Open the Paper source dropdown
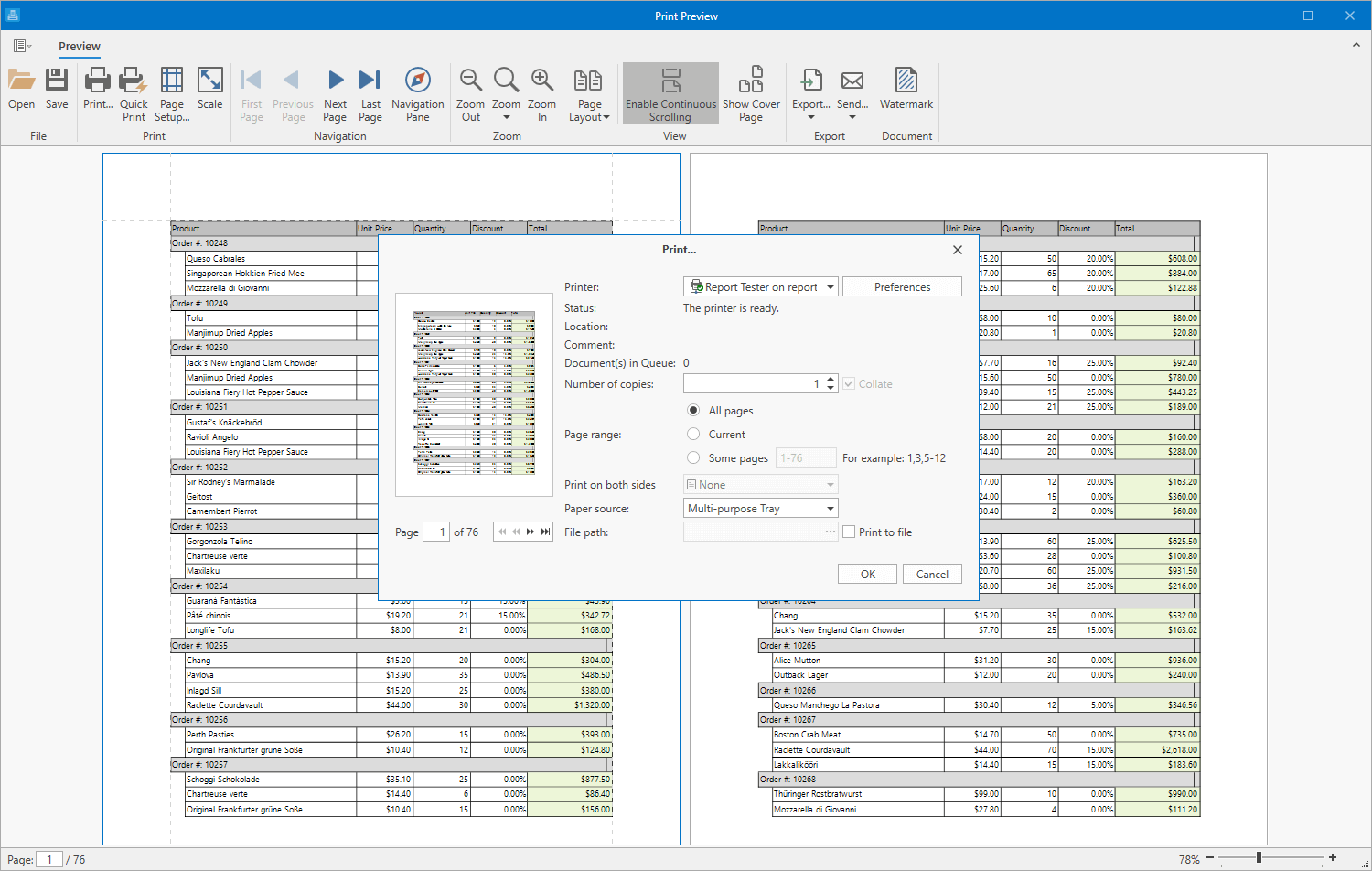The height and width of the screenshot is (871, 1372). pos(831,509)
